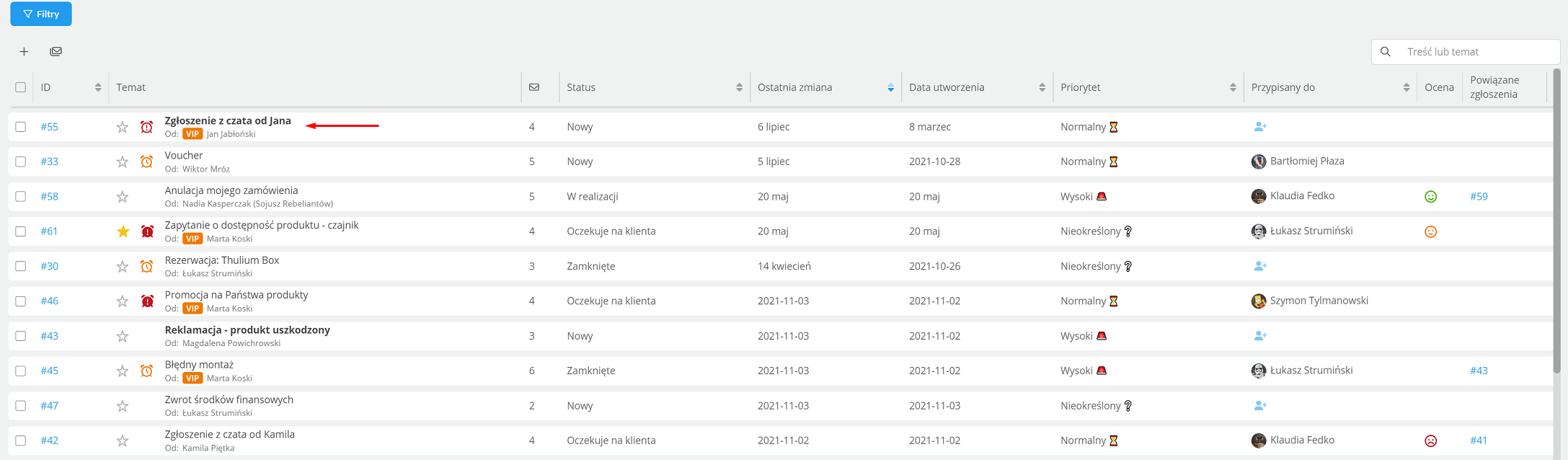Star ticket #47 Zwrot środków
Viewport: 1568px width, 460px height.
(123, 406)
